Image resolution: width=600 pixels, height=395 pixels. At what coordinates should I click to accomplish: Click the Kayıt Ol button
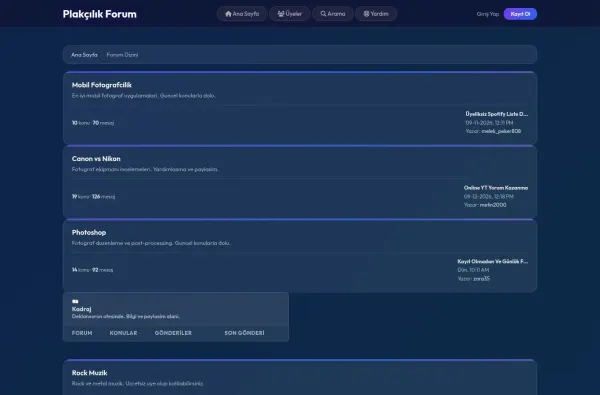tap(520, 14)
